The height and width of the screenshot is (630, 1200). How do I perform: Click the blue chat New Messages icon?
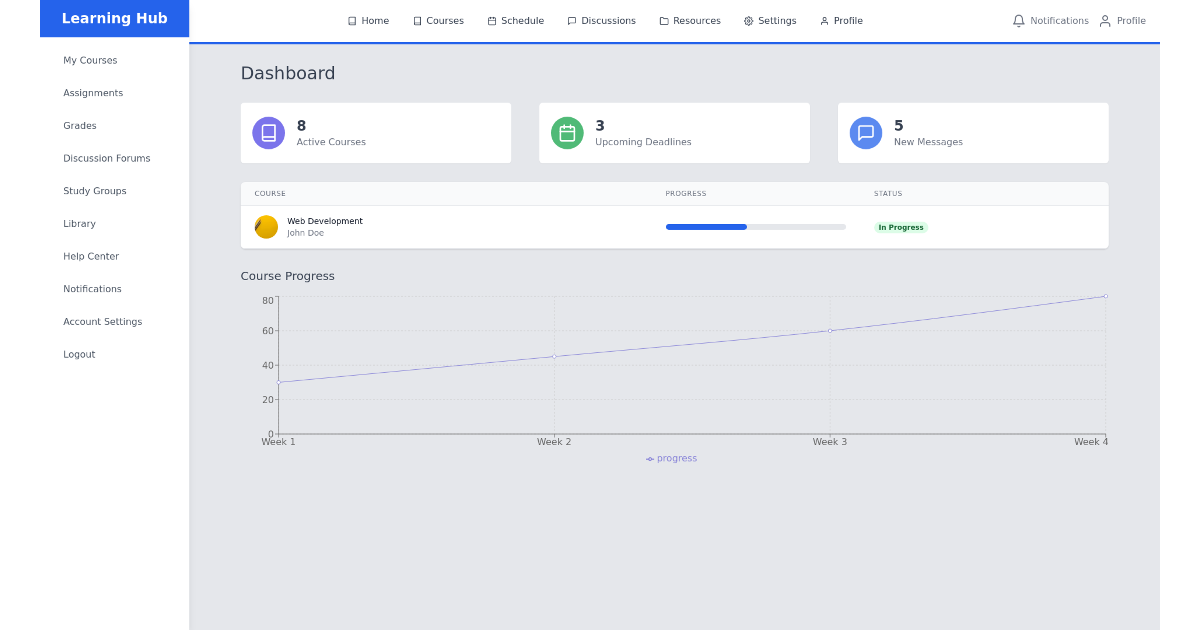pos(866,133)
